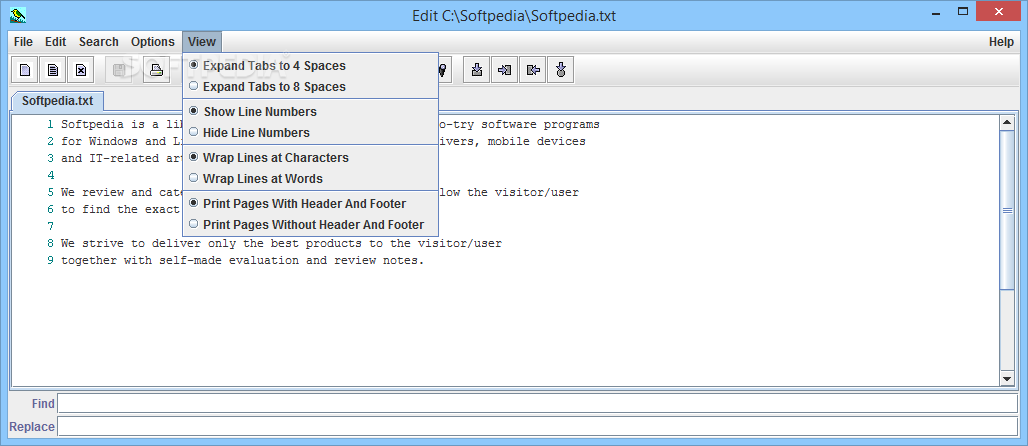Image resolution: width=1028 pixels, height=446 pixels.
Task: Click the open document icon with text lines
Action: tap(52, 70)
